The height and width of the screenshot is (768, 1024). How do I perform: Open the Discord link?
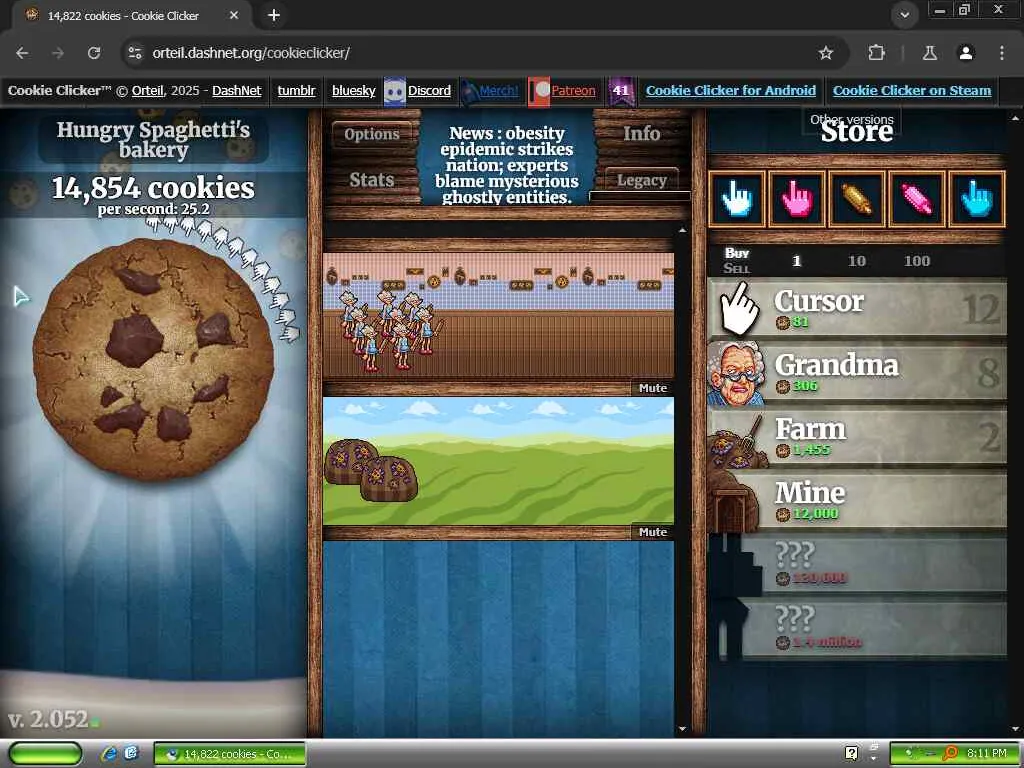pos(429,91)
